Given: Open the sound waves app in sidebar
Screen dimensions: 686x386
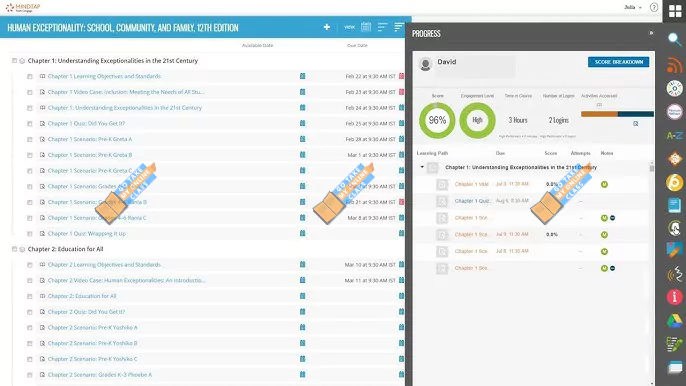Looking at the screenshot, I should tap(674, 274).
